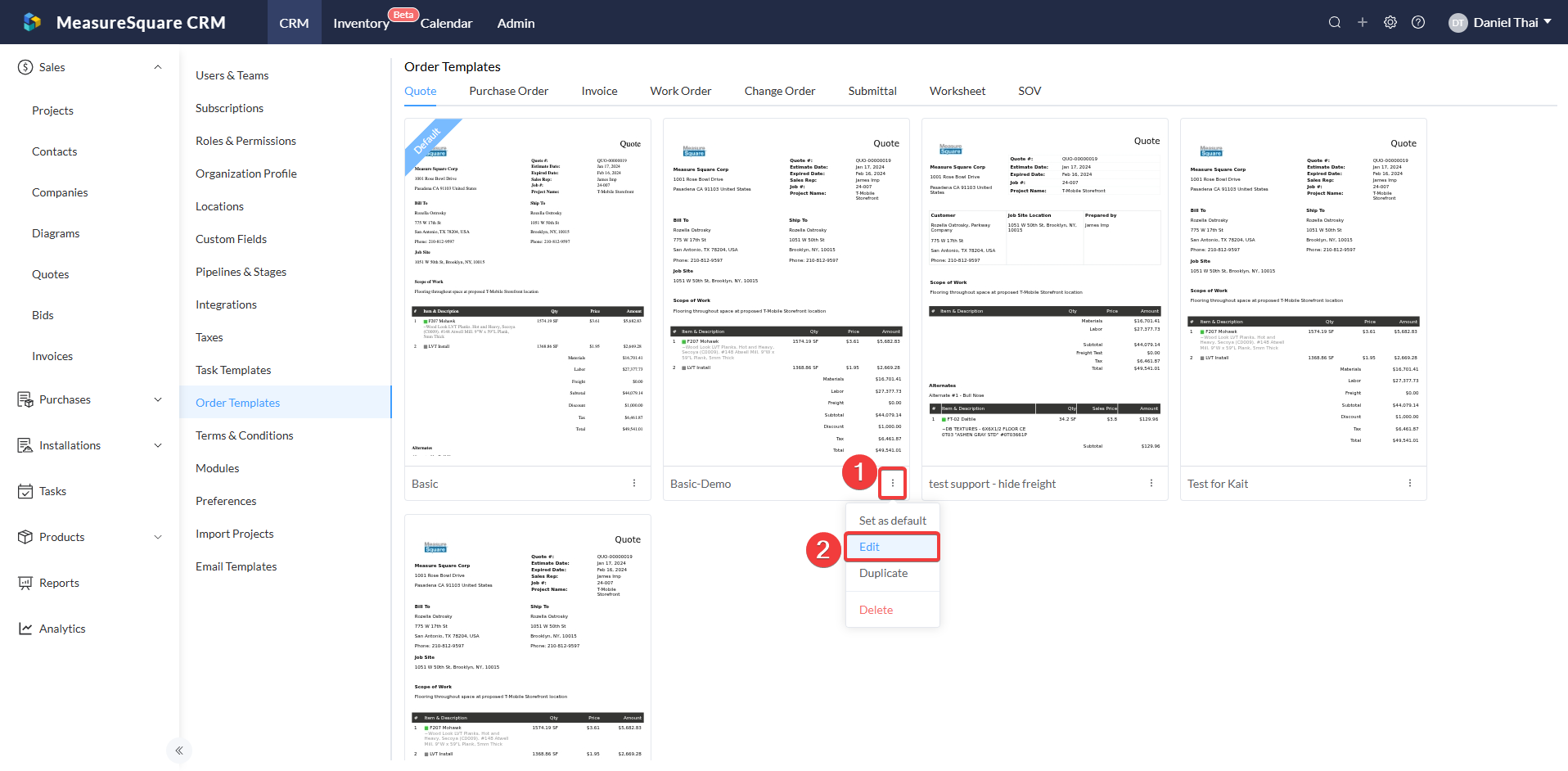Expand the Installations section chevron
This screenshot has width=1568, height=771.
click(x=158, y=445)
